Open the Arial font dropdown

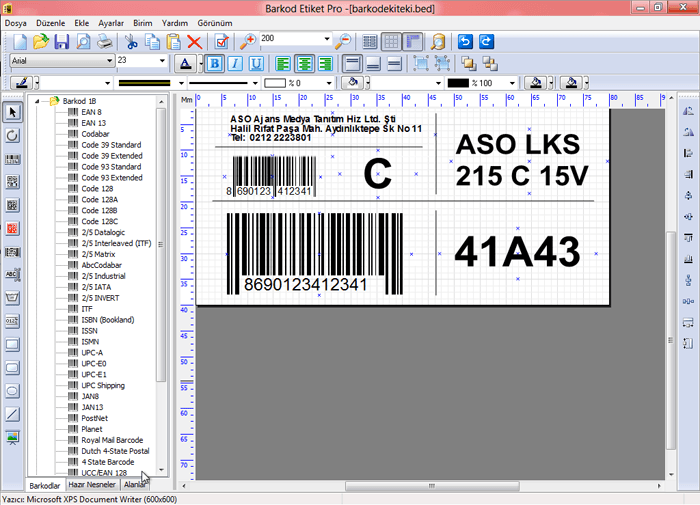click(x=109, y=60)
